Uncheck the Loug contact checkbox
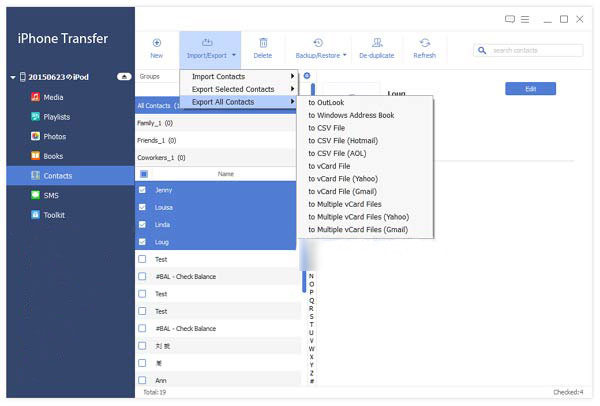600x406 pixels. tap(142, 242)
